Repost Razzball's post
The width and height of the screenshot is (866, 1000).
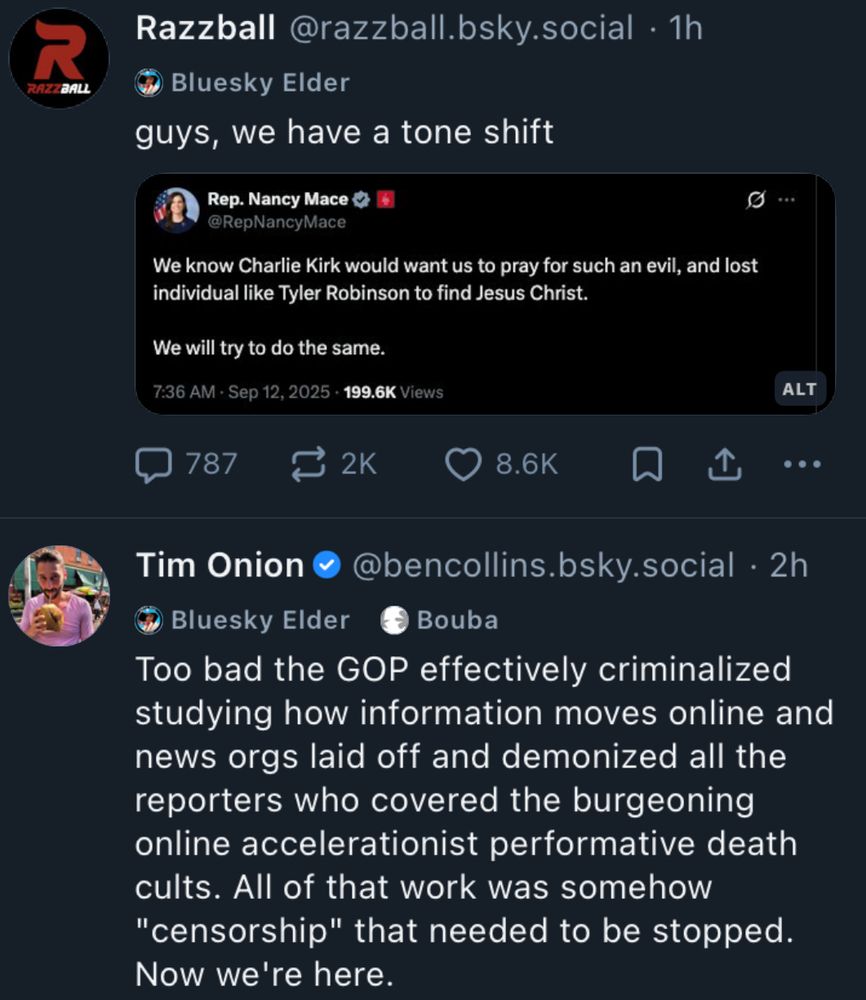[x=321, y=462]
